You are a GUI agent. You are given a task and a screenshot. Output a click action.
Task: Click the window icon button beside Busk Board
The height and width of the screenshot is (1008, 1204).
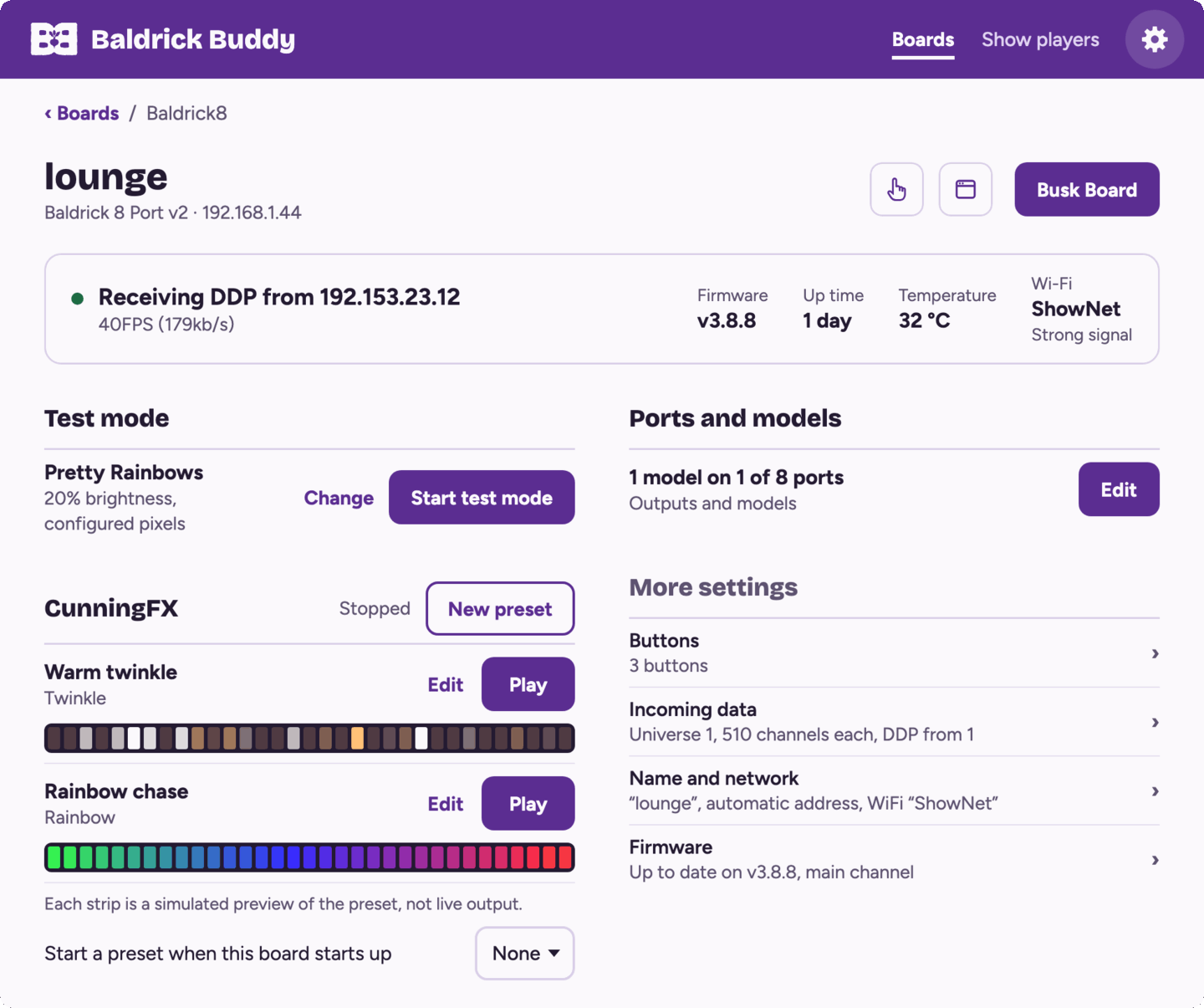click(x=965, y=189)
